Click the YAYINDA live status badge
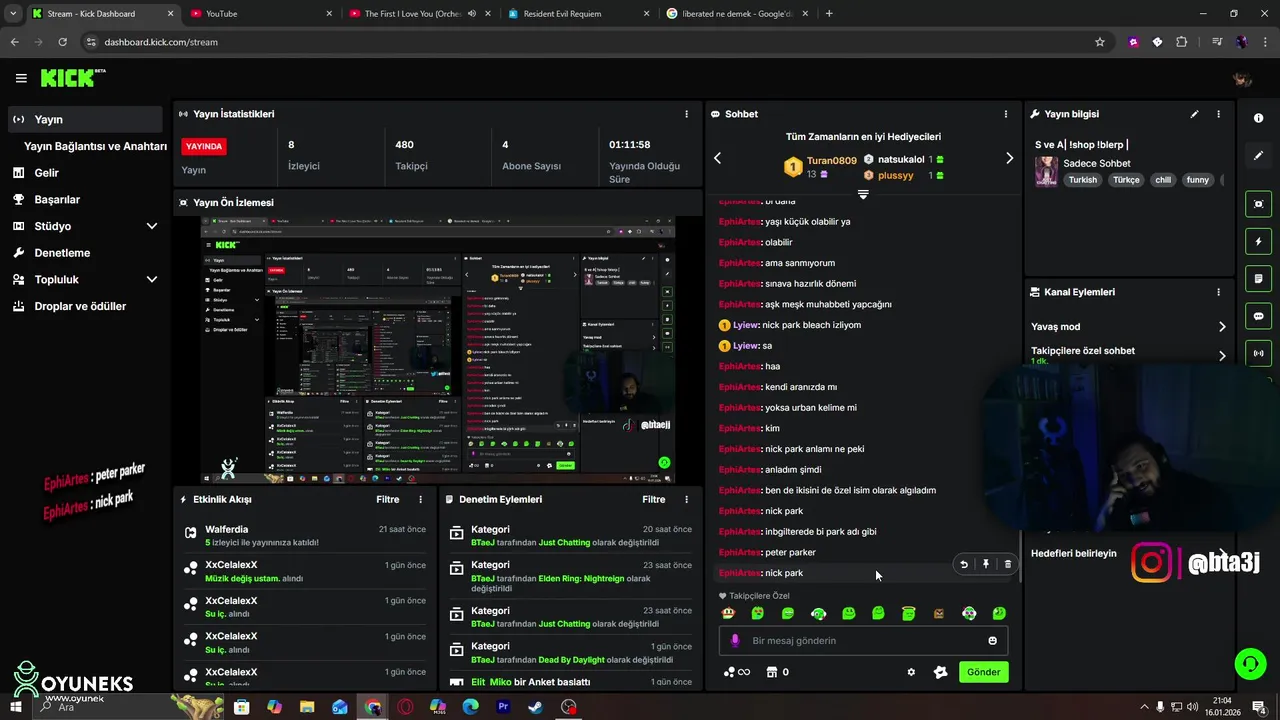Screen dimensions: 1280x720 (x=204, y=146)
